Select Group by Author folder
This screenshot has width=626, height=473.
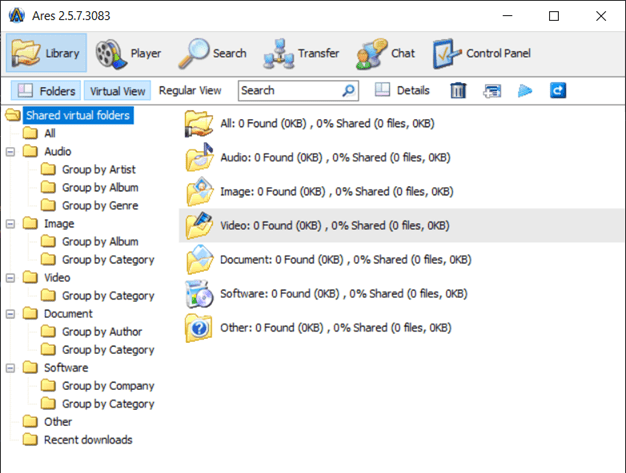coord(102,332)
